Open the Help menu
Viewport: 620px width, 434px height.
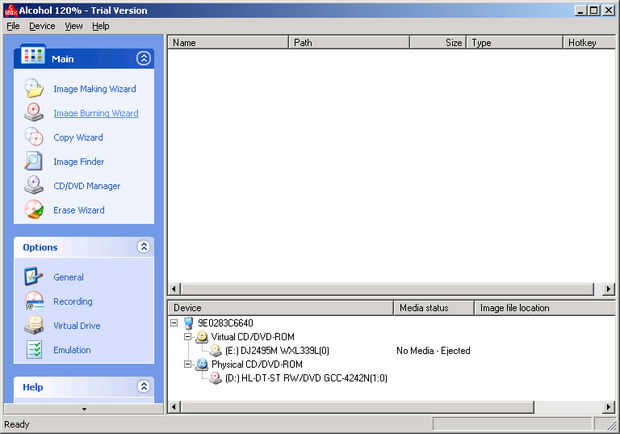(100, 26)
